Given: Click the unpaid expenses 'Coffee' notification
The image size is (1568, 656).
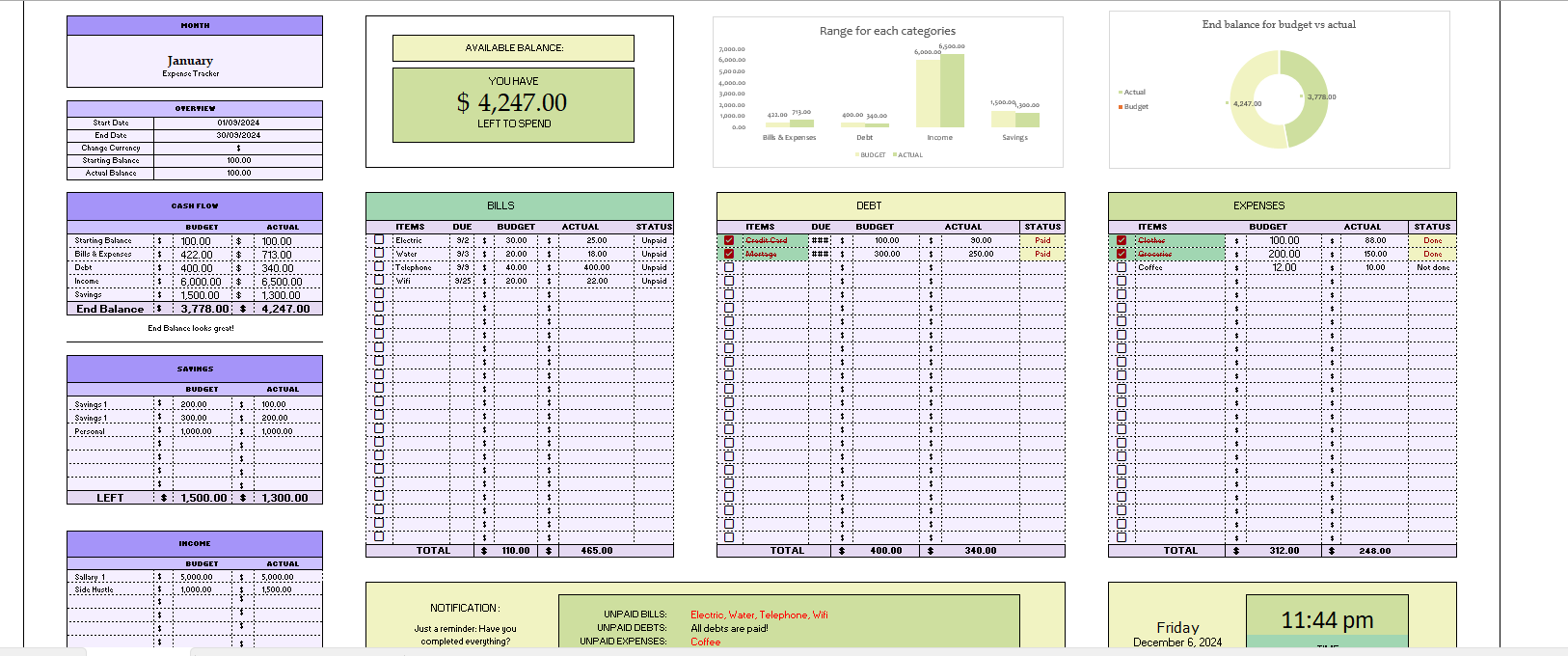Looking at the screenshot, I should coord(705,642).
